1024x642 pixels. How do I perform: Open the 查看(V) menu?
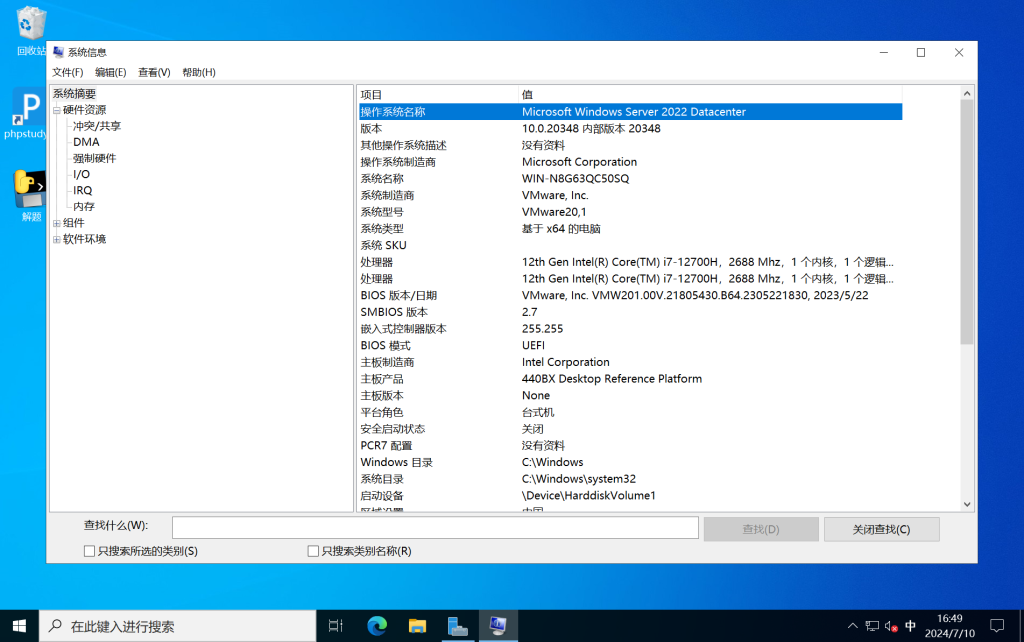click(154, 72)
